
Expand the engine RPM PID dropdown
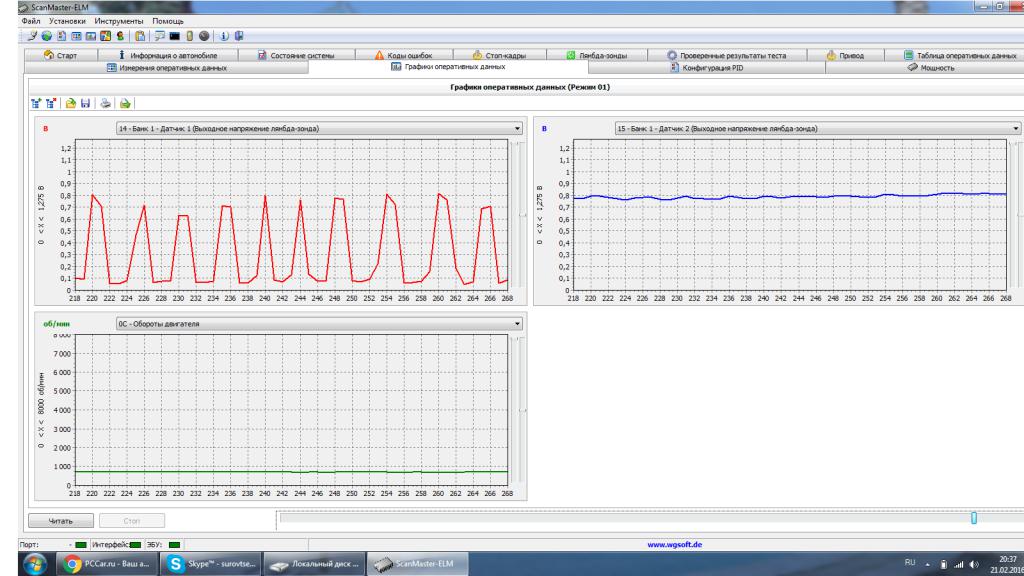pyautogui.click(x=517, y=323)
